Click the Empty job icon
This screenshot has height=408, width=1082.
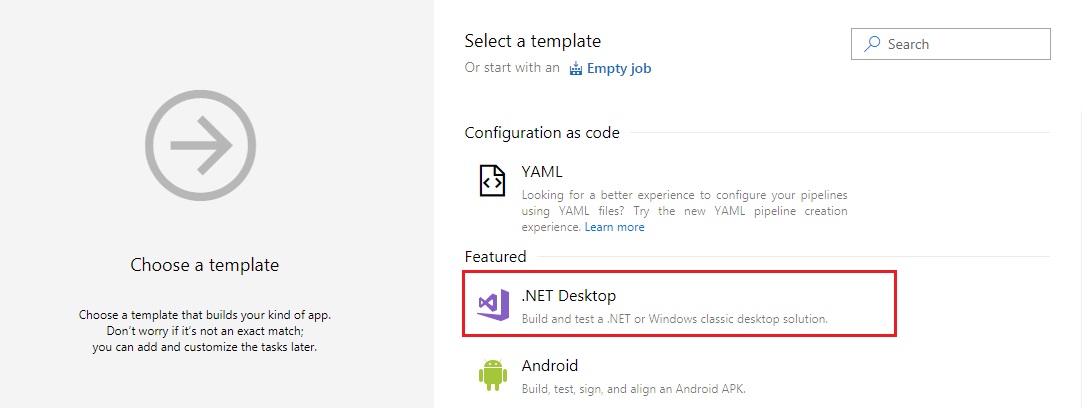pyautogui.click(x=576, y=68)
